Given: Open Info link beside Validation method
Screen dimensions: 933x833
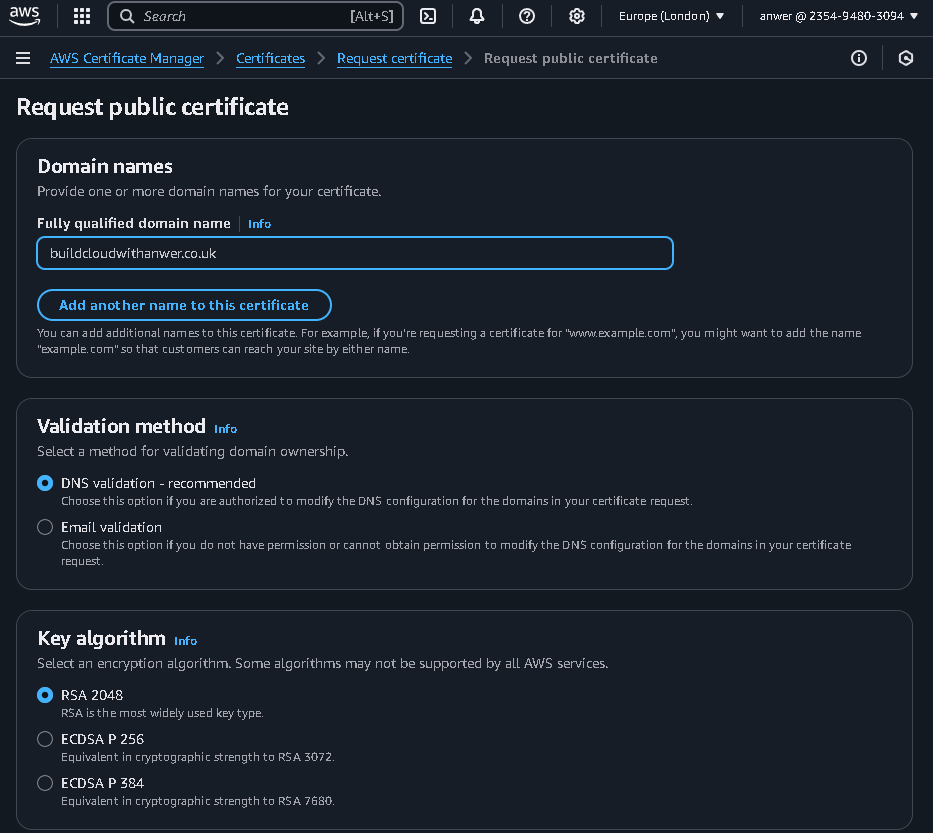Looking at the screenshot, I should pyautogui.click(x=226, y=429).
